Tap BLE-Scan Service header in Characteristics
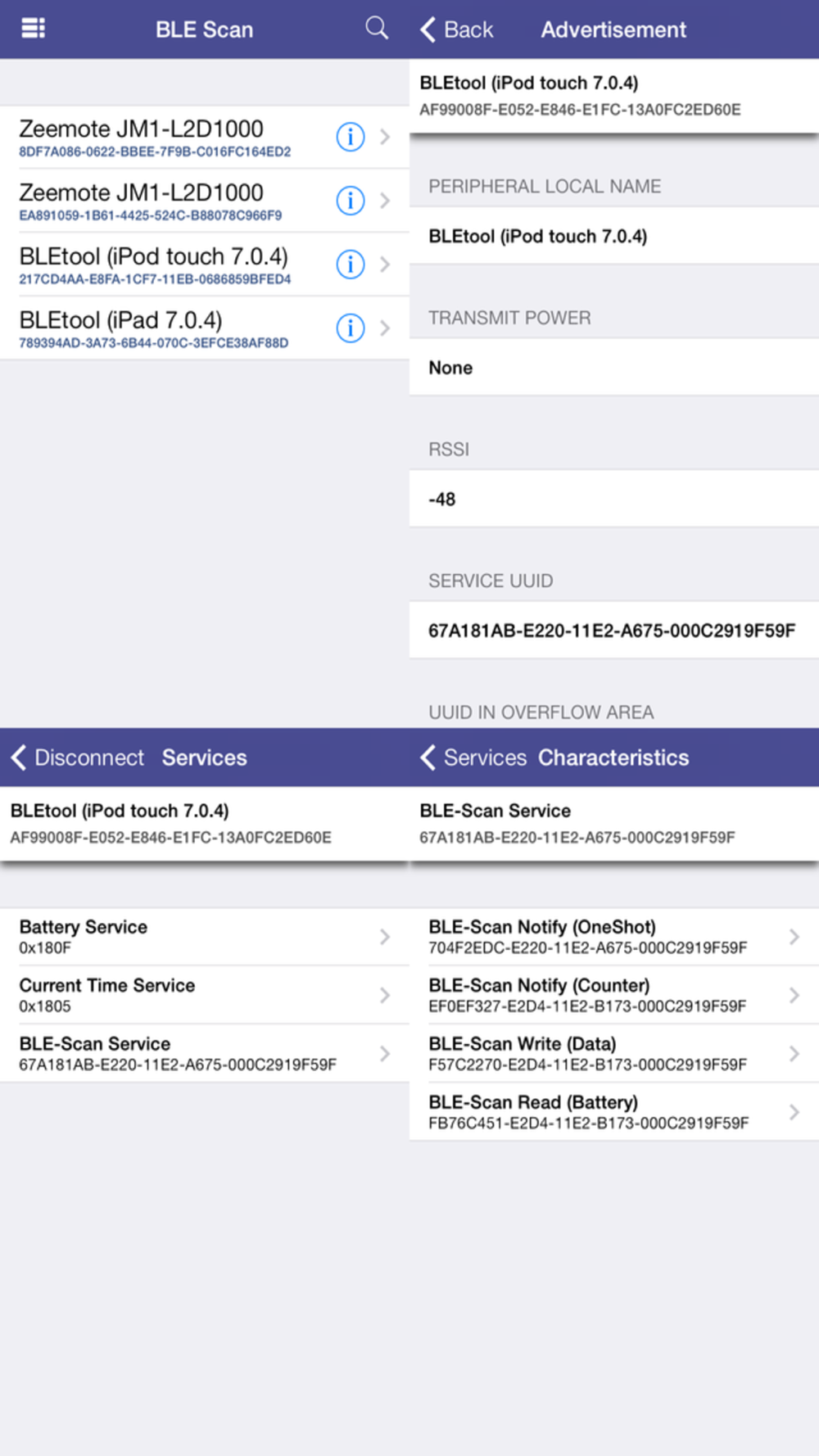 click(614, 823)
